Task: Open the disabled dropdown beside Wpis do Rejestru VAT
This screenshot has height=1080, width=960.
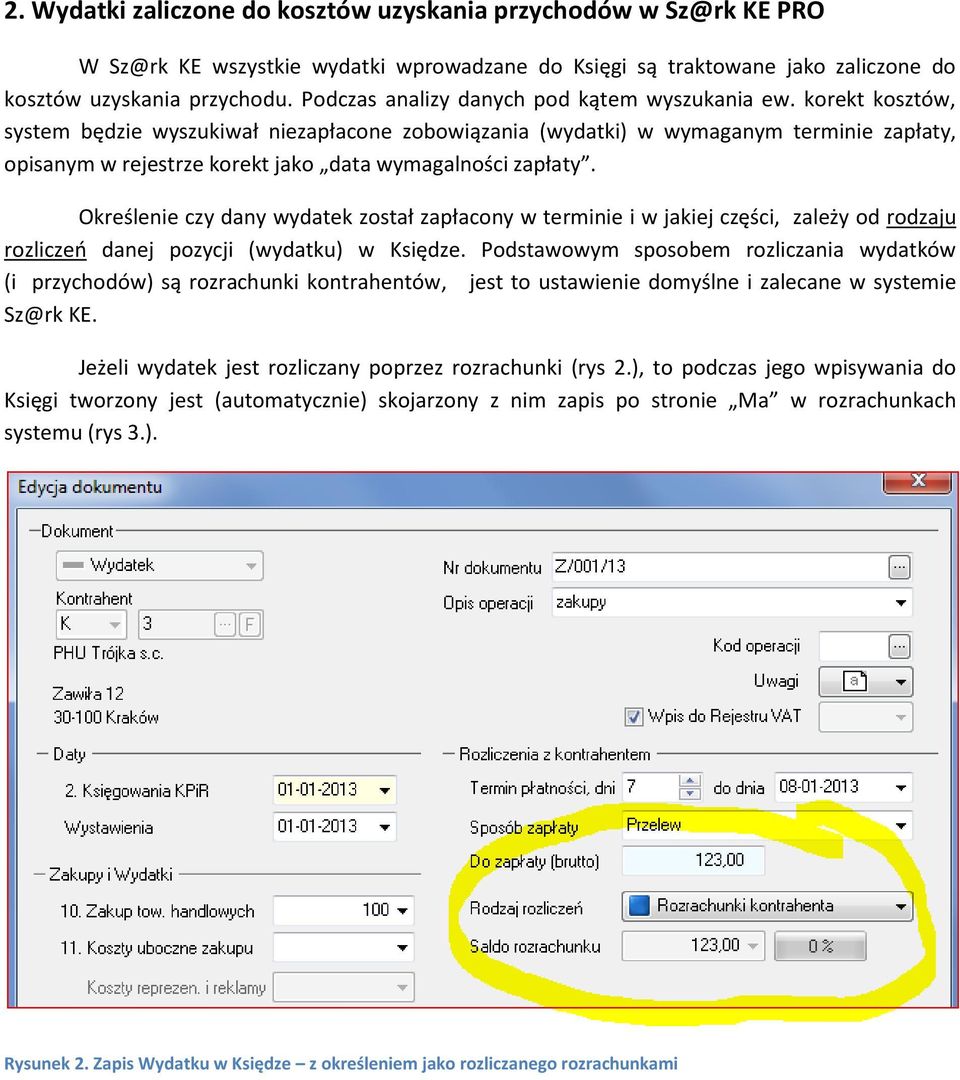Action: coord(866,717)
